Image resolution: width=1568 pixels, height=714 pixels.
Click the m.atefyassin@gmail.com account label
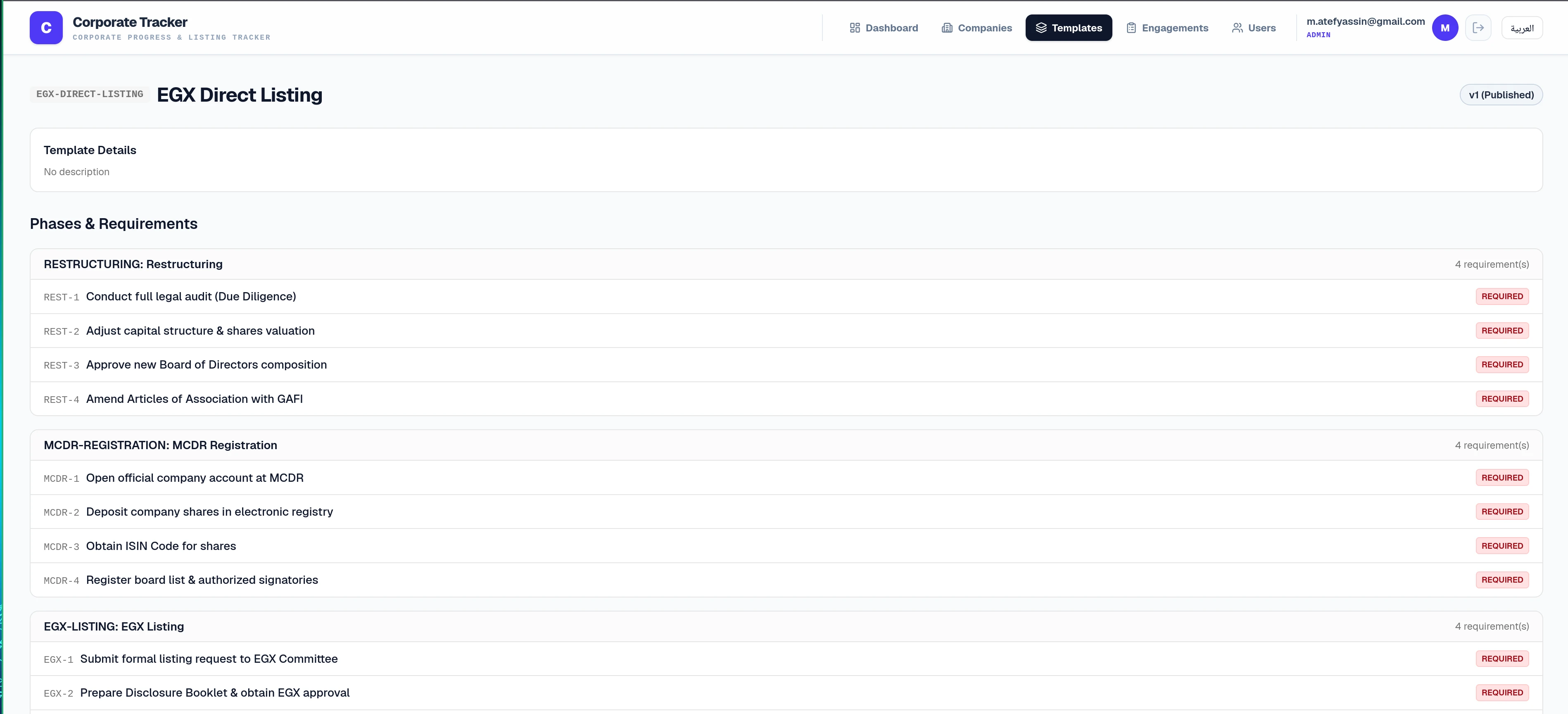coord(1365,21)
